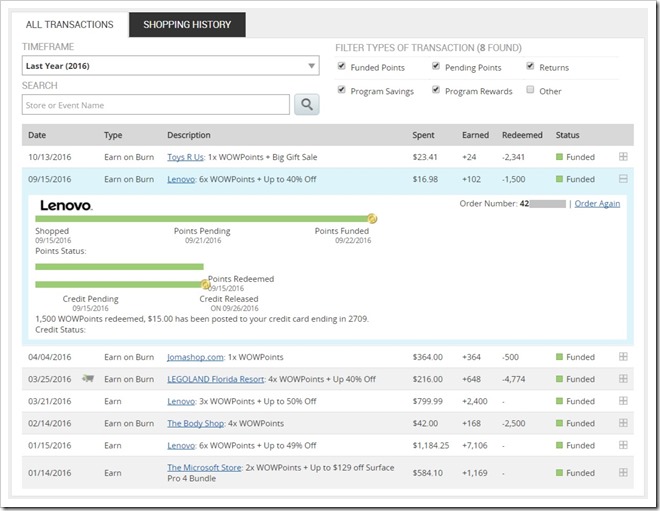Expand the Toys R Us transaction row
The height and width of the screenshot is (511, 660).
623,157
